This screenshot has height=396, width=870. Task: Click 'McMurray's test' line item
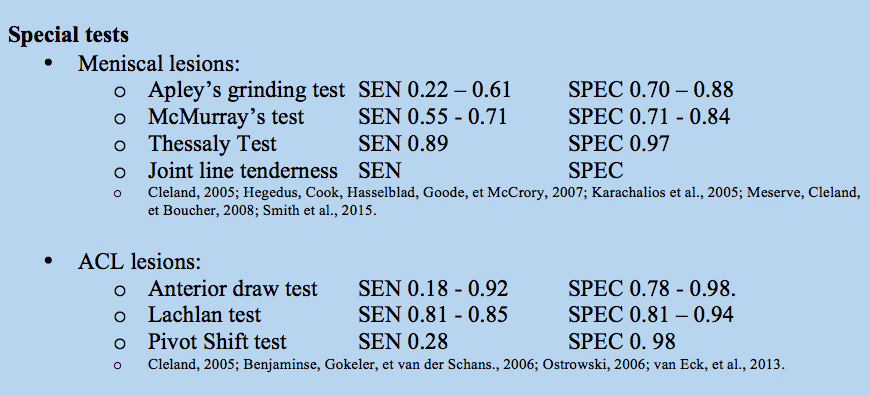coord(226,117)
